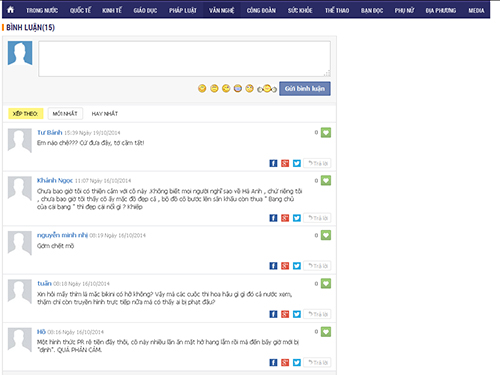Open Tư Bánh's commenter name
500x375 pixels.
50,133
